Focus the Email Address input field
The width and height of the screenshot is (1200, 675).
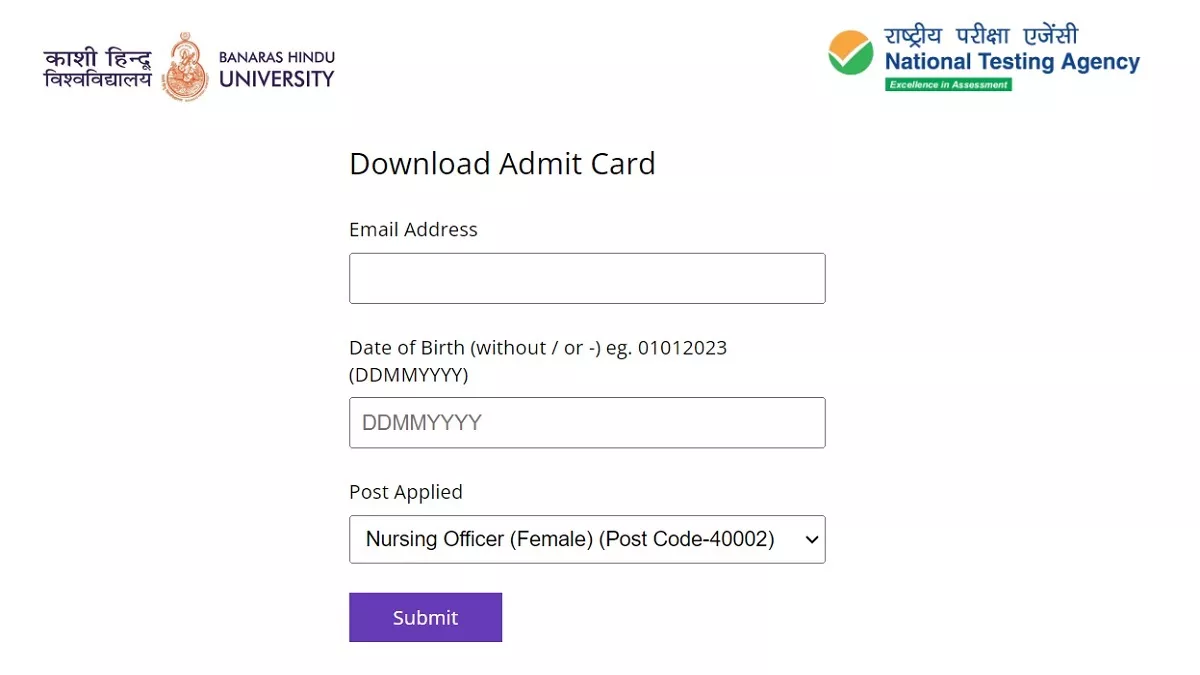tap(587, 278)
